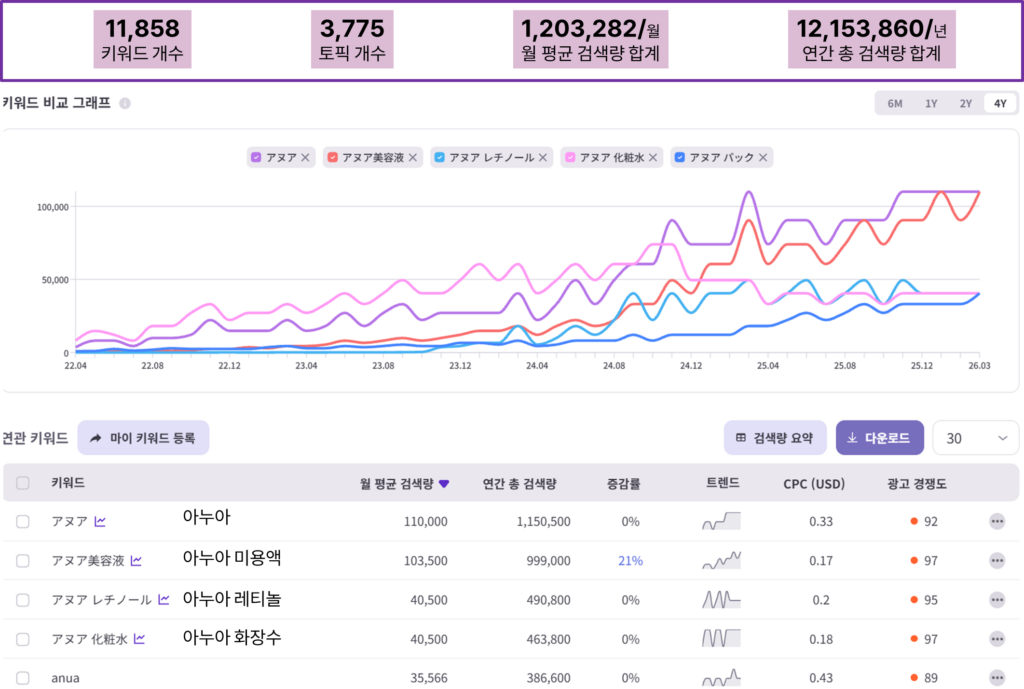Click the trend sparkline in anua row
The image size is (1024, 689).
[x=722, y=678]
